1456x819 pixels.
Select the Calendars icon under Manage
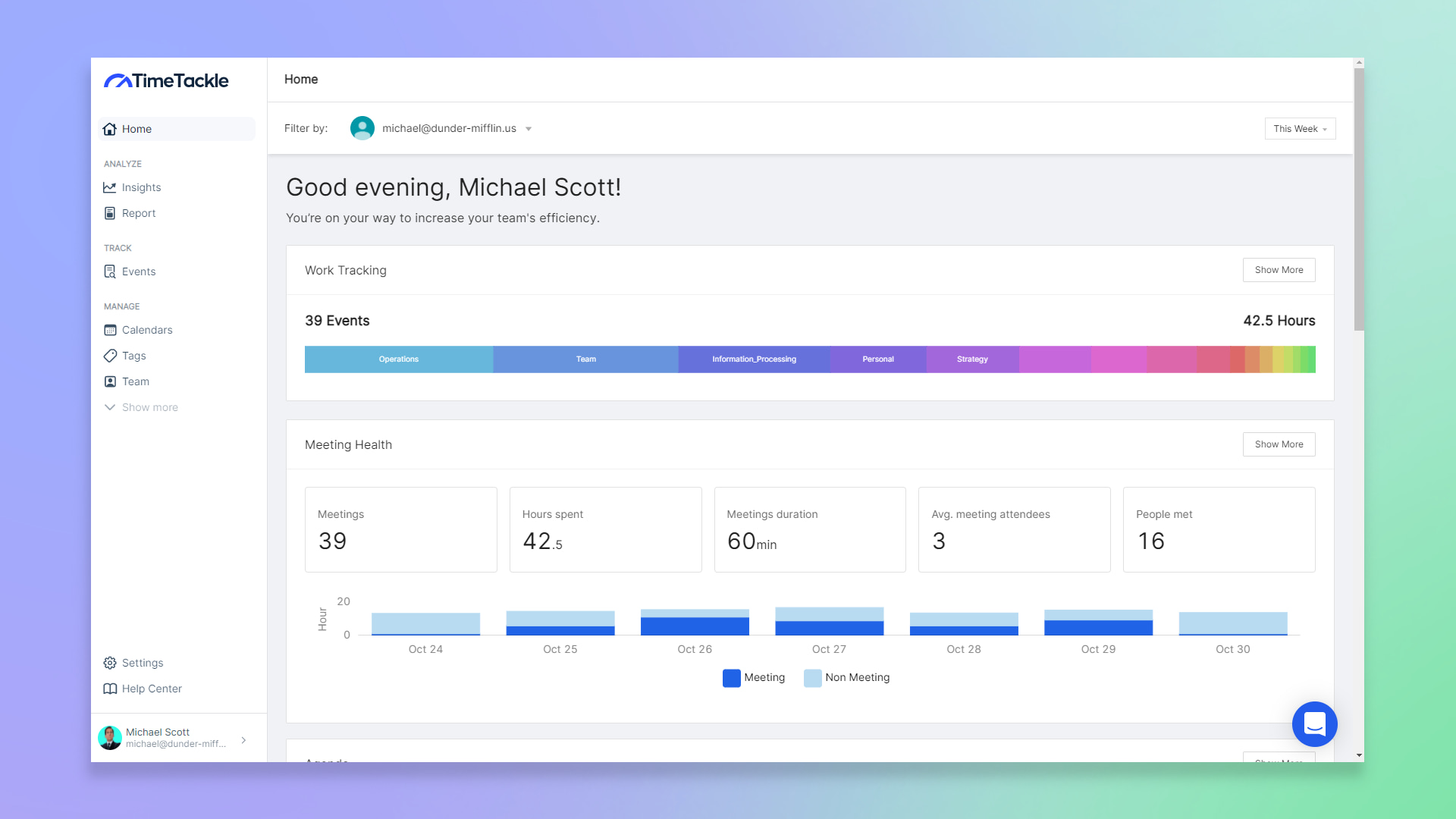pyautogui.click(x=110, y=330)
